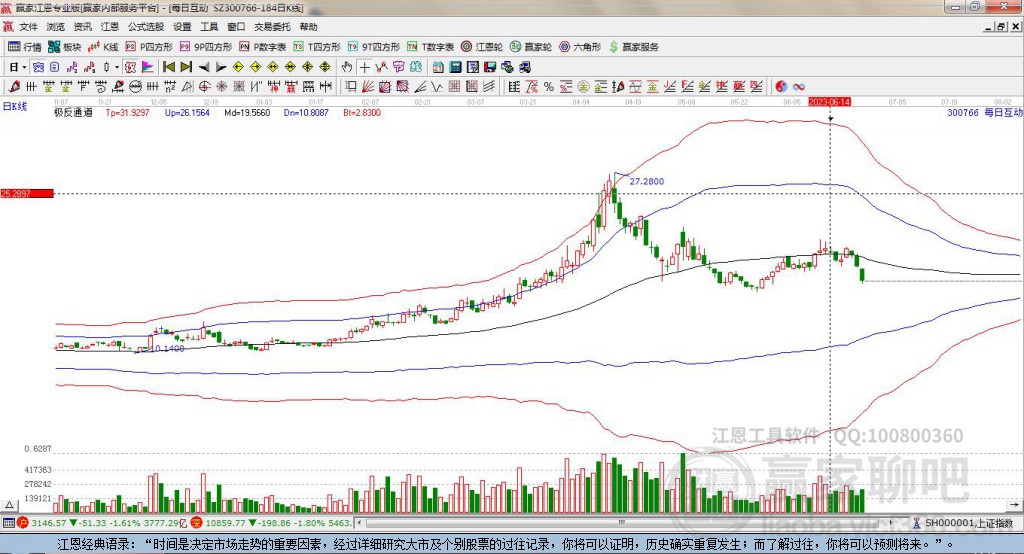Click the 权 adjustment toggle icon
This screenshot has height=554, width=1024.
(130, 67)
